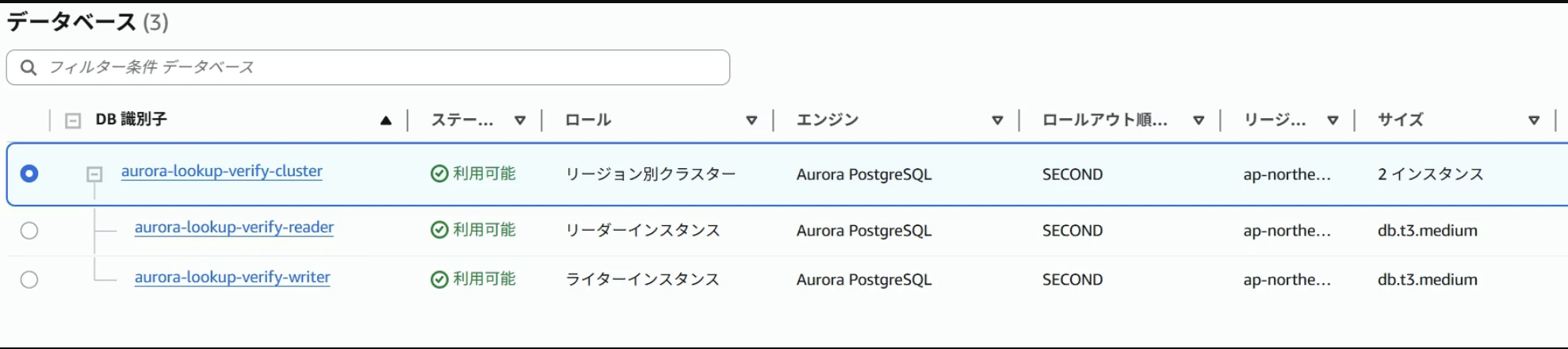Open the aurora-lookup-verify-writer link

point(232,278)
